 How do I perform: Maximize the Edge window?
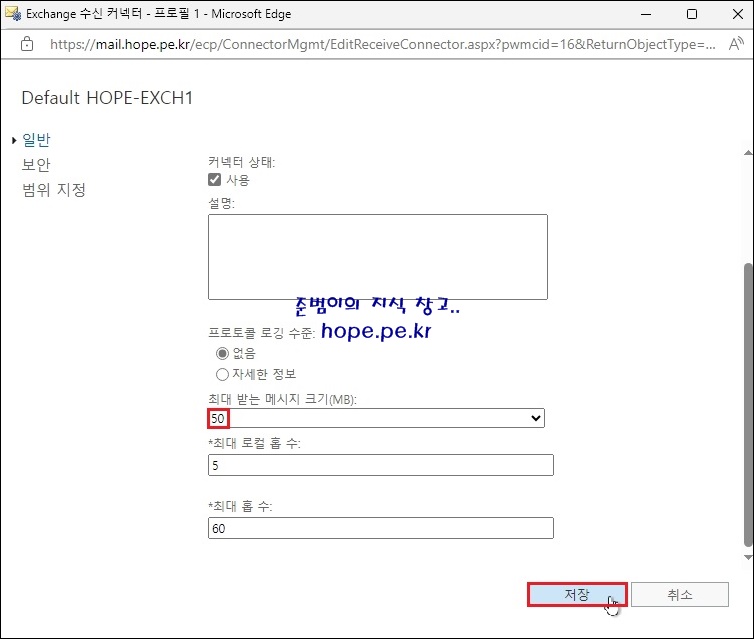692,14
